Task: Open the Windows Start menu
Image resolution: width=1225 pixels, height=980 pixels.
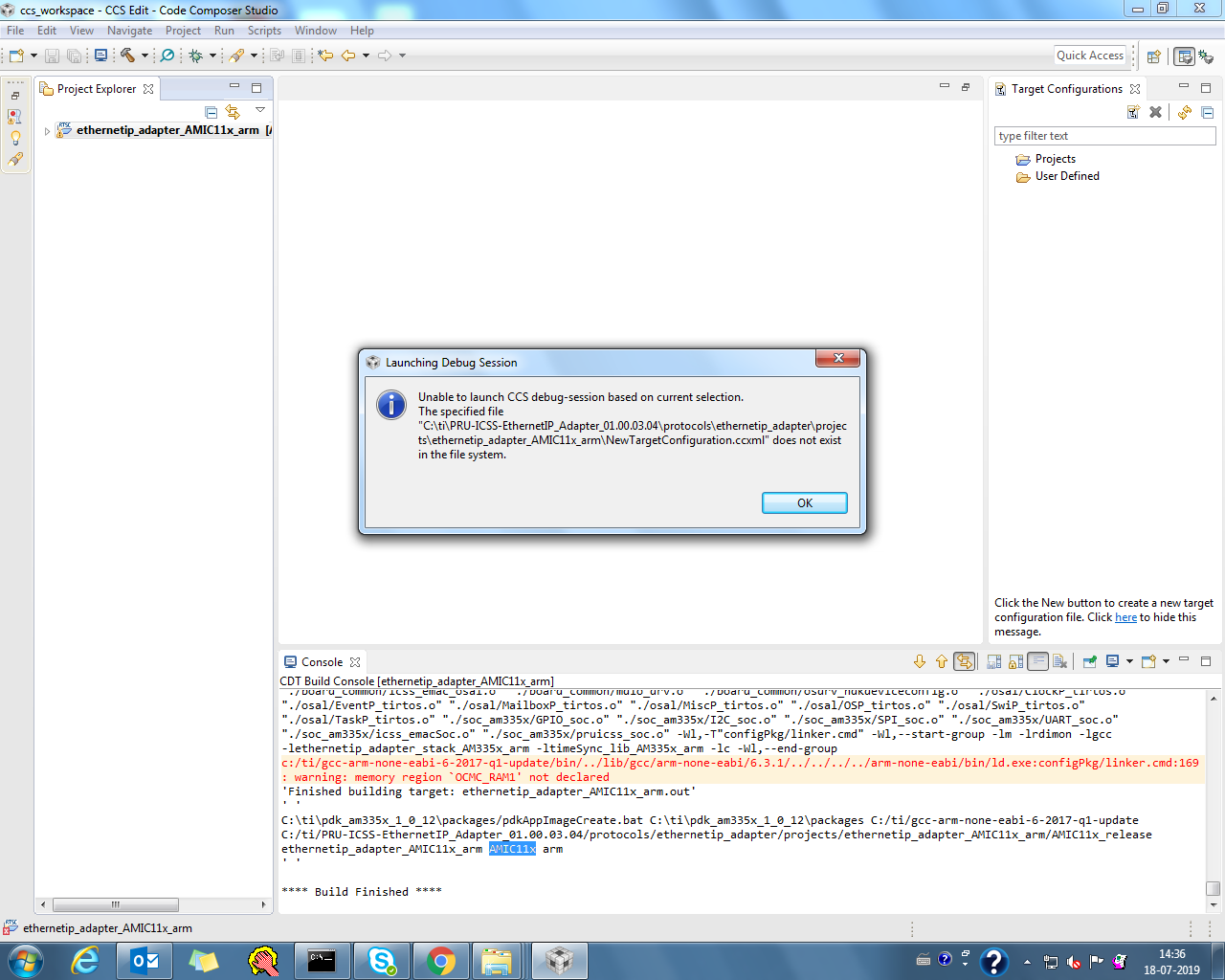Action: (x=25, y=961)
